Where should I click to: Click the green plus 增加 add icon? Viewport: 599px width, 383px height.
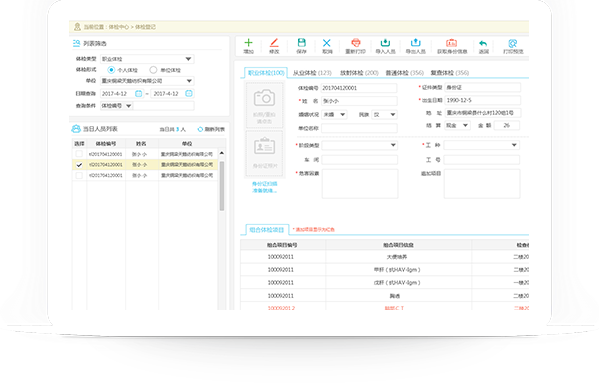coord(248,43)
